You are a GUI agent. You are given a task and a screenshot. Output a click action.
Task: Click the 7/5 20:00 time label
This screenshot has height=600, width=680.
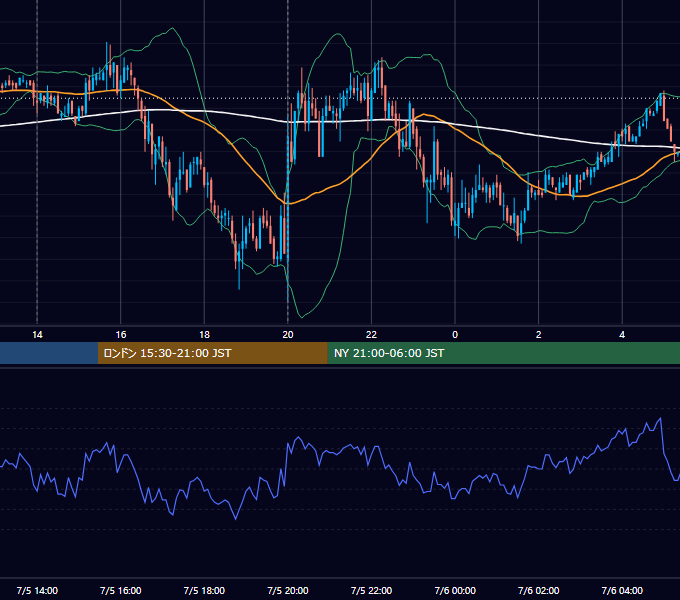[x=288, y=590]
